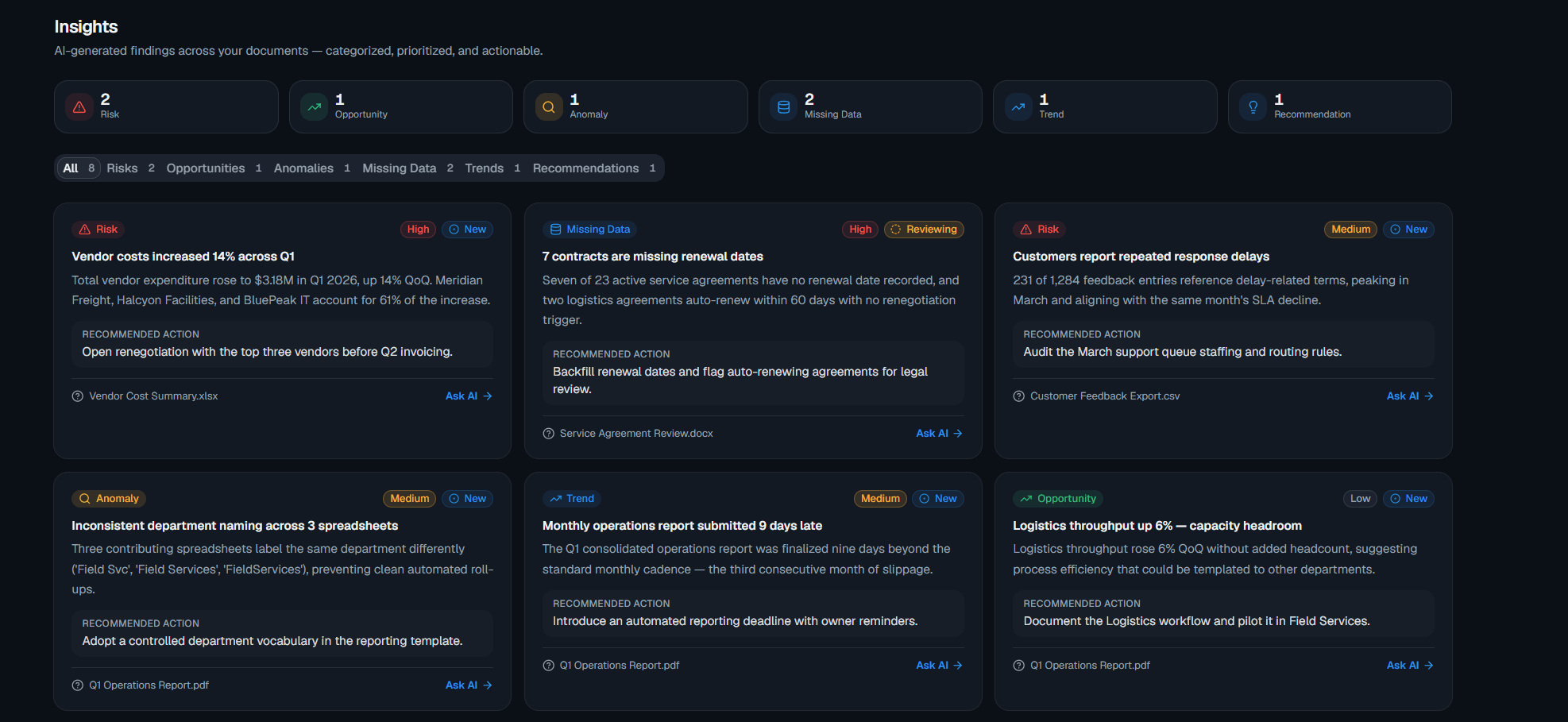1568x722 pixels.
Task: Switch to the Risks filter tab
Action: (130, 168)
